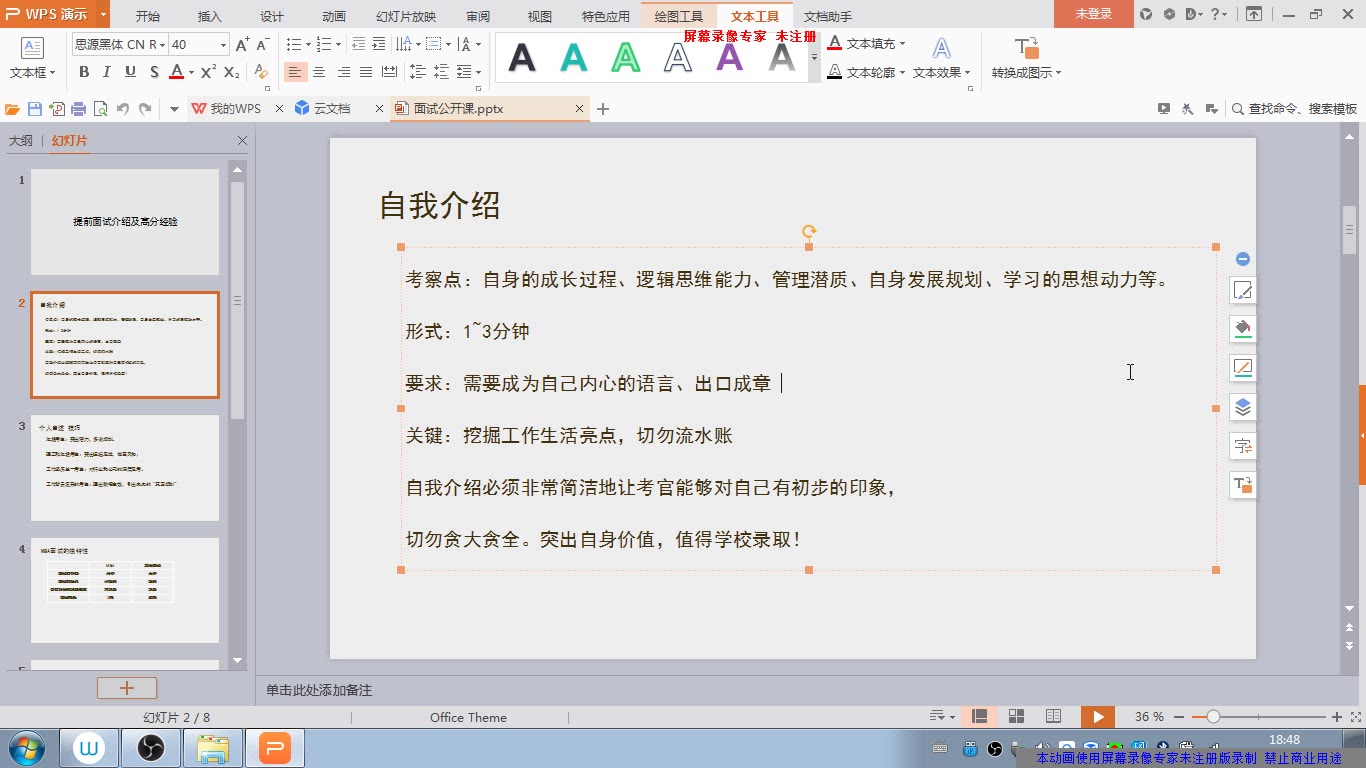This screenshot has height=768, width=1366.
Task: Clear formatting with eraser icon
Action: point(260,72)
